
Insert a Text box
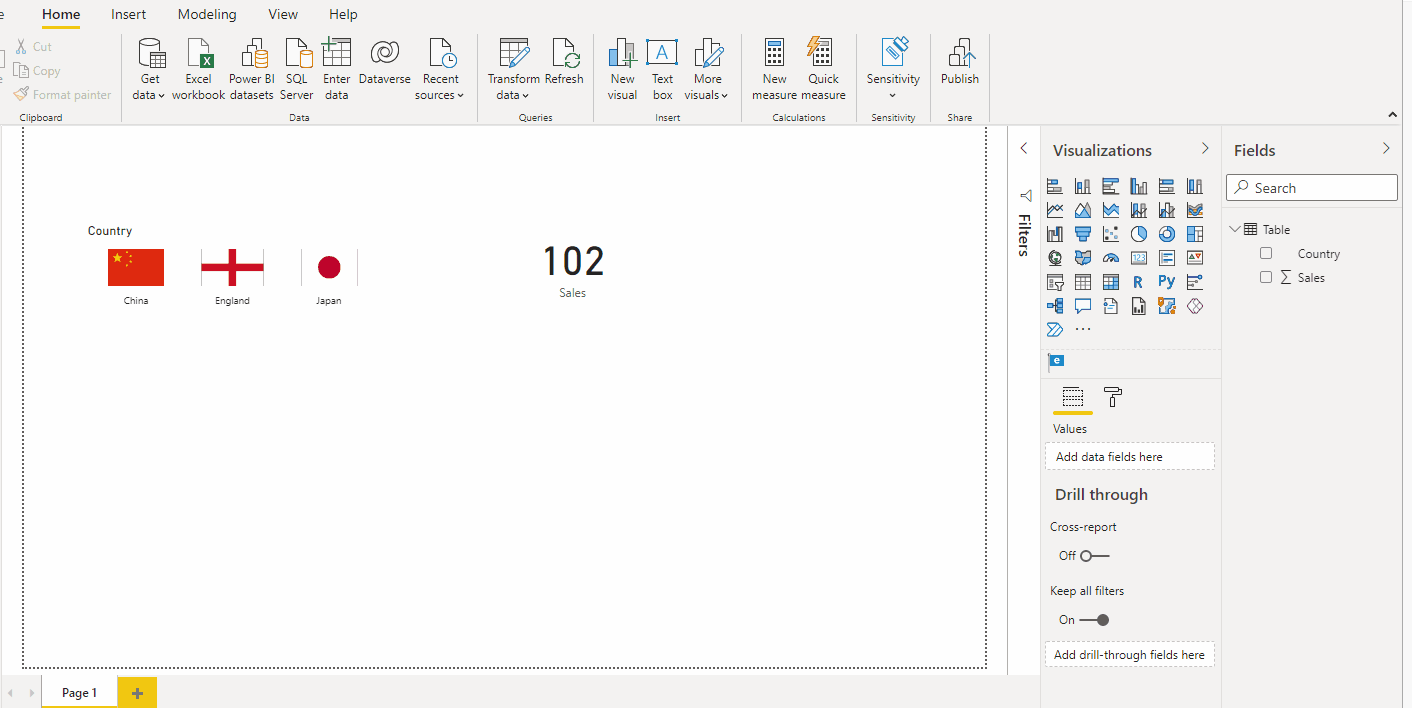coord(662,70)
